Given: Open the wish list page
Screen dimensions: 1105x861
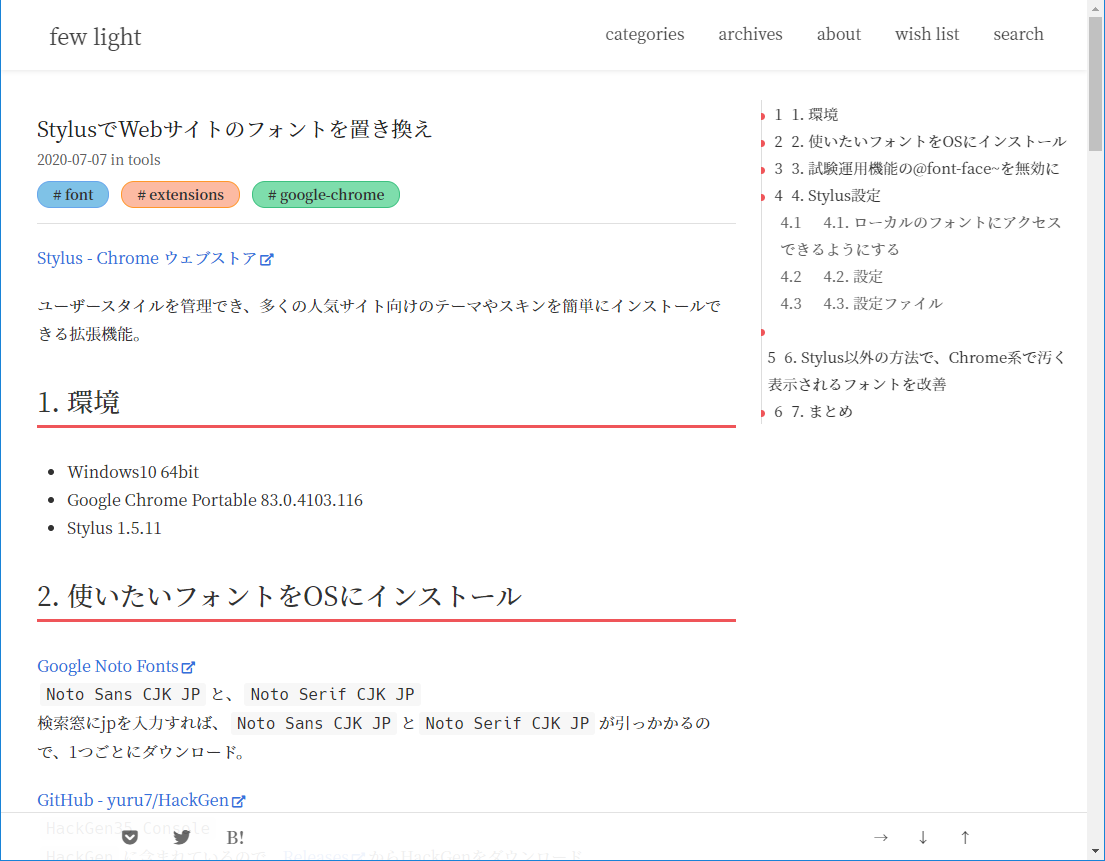Looking at the screenshot, I should tap(927, 34).
